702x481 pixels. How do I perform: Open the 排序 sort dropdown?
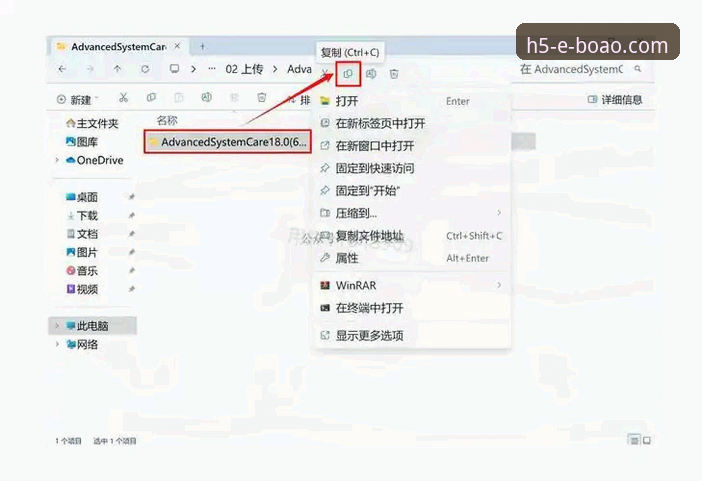299,99
